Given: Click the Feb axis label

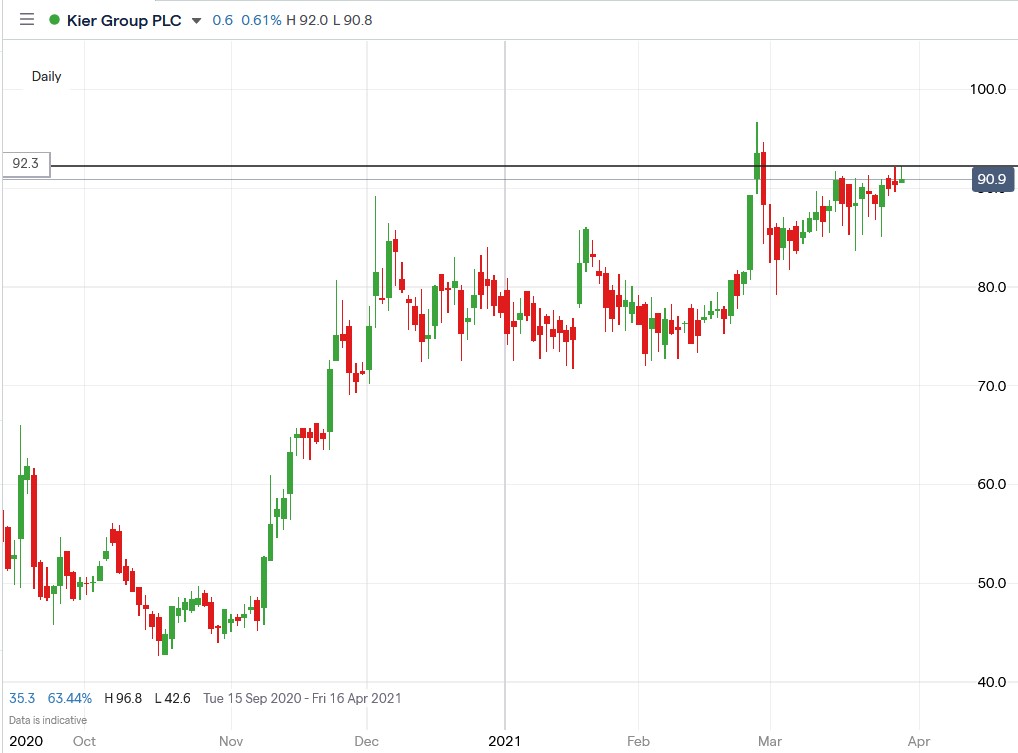Looking at the screenshot, I should point(638,742).
